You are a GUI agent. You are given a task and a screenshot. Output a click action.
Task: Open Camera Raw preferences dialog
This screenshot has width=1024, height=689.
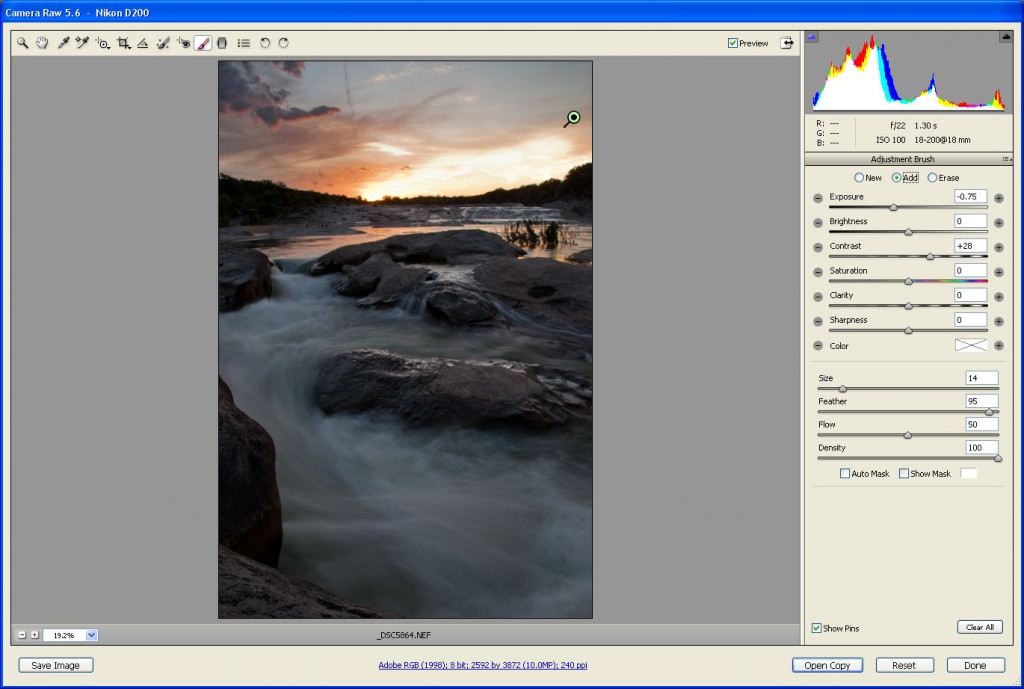(243, 43)
